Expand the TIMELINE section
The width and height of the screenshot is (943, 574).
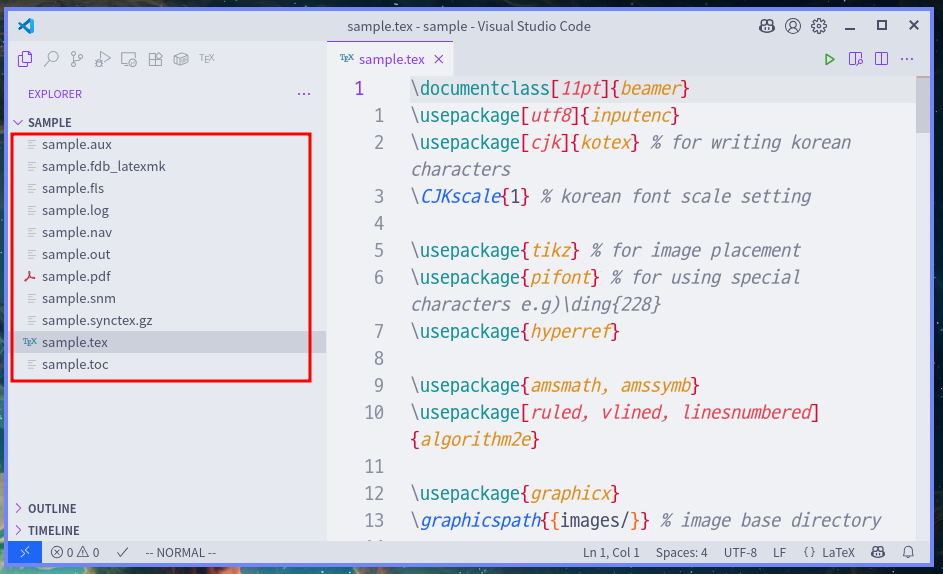coord(53,531)
